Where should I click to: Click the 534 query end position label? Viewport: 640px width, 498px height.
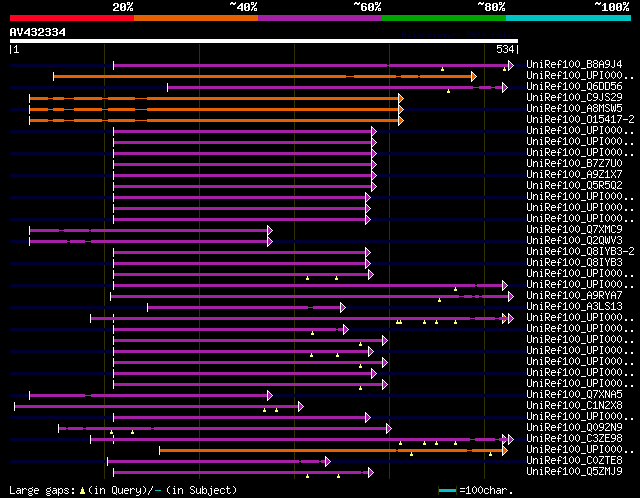[505, 49]
